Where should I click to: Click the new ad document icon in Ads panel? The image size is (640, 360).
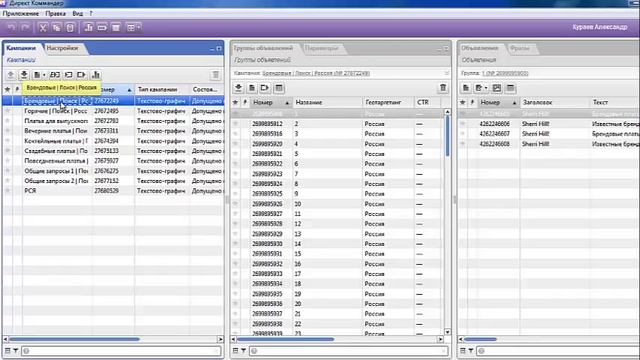click(x=466, y=88)
